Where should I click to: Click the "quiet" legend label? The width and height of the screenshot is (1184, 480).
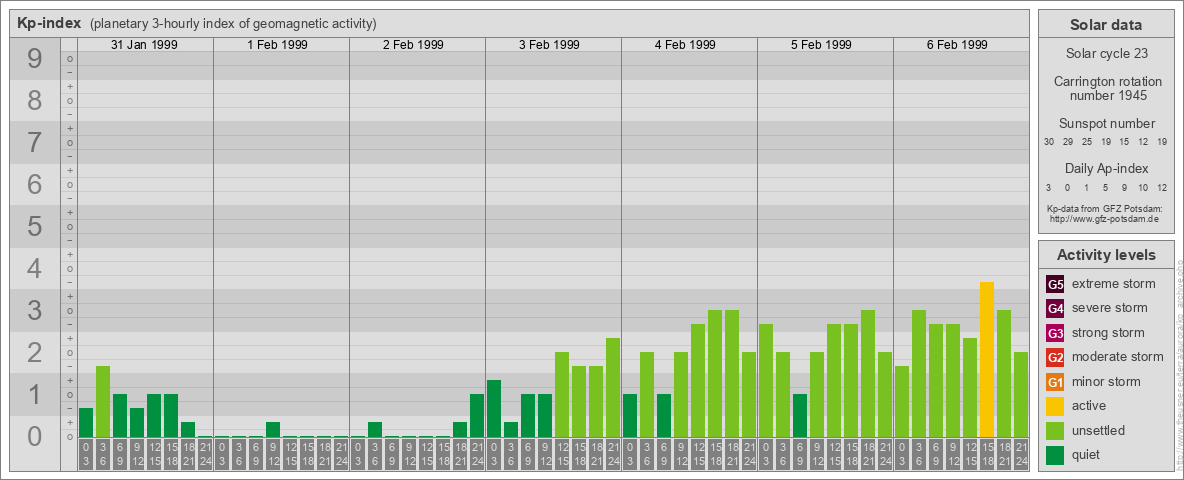tap(1088, 454)
